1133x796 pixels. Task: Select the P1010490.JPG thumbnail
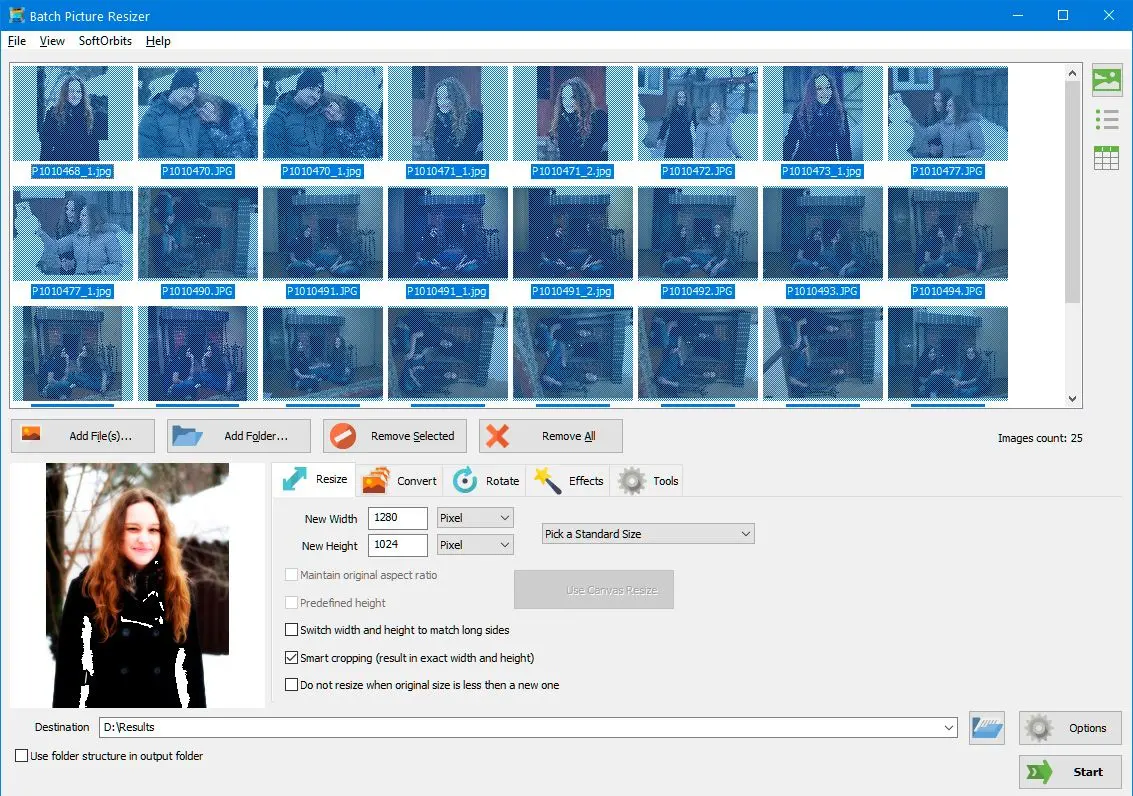coord(198,233)
